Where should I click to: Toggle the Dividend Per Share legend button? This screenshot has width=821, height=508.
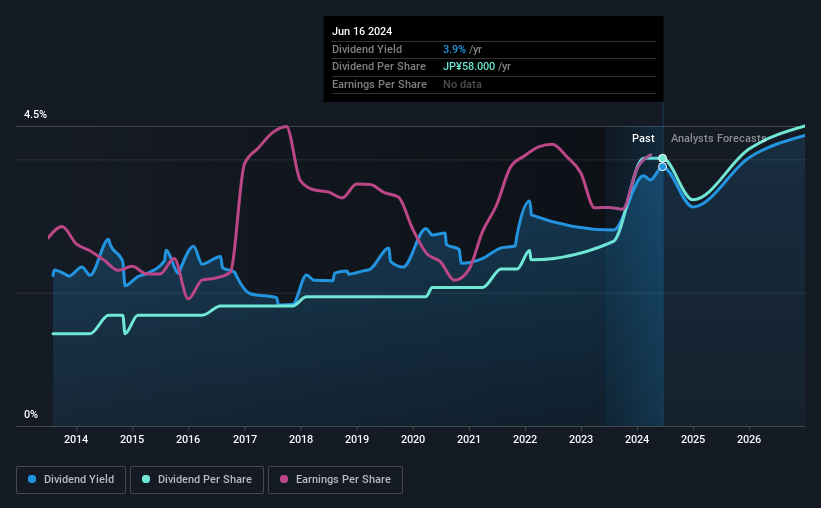(x=197, y=480)
